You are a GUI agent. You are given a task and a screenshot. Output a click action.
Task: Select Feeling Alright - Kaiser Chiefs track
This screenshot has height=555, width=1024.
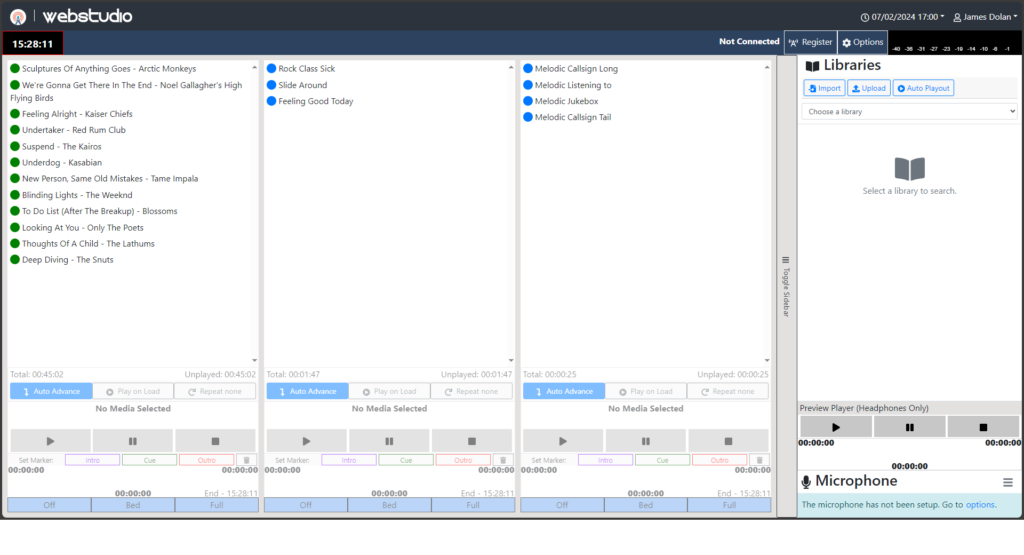pyautogui.click(x=77, y=114)
